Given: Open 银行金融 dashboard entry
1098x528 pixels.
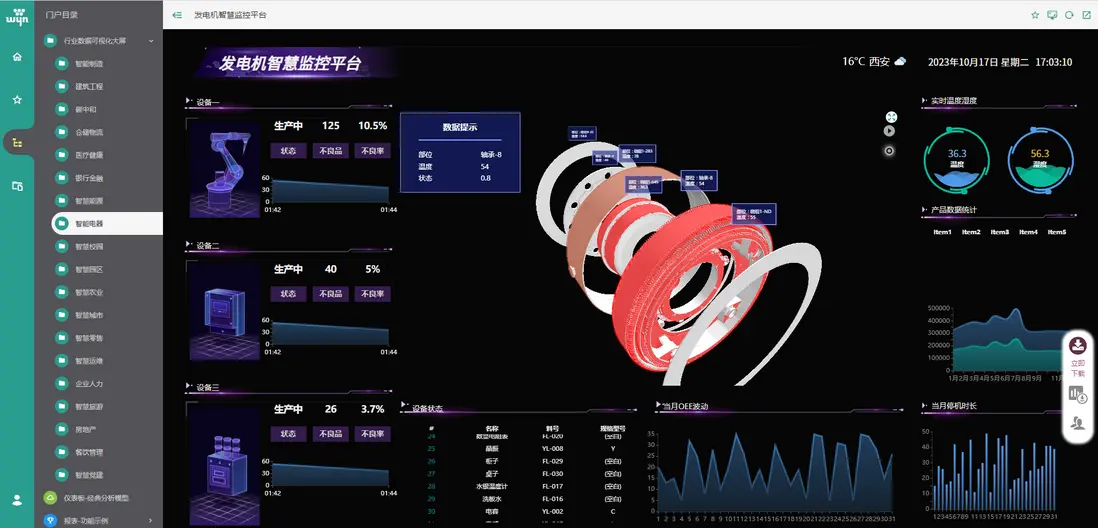Looking at the screenshot, I should [89, 178].
